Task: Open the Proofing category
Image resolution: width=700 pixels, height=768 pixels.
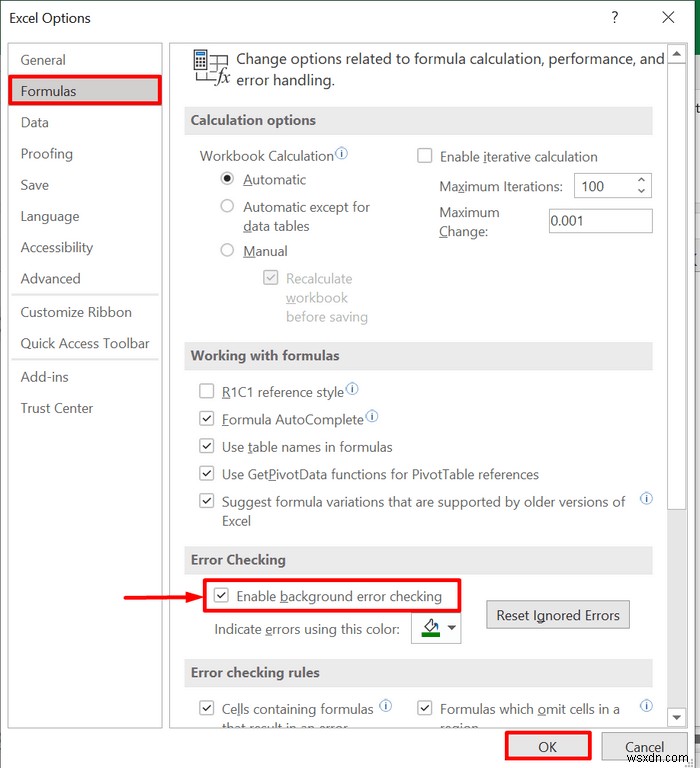Action: point(85,154)
